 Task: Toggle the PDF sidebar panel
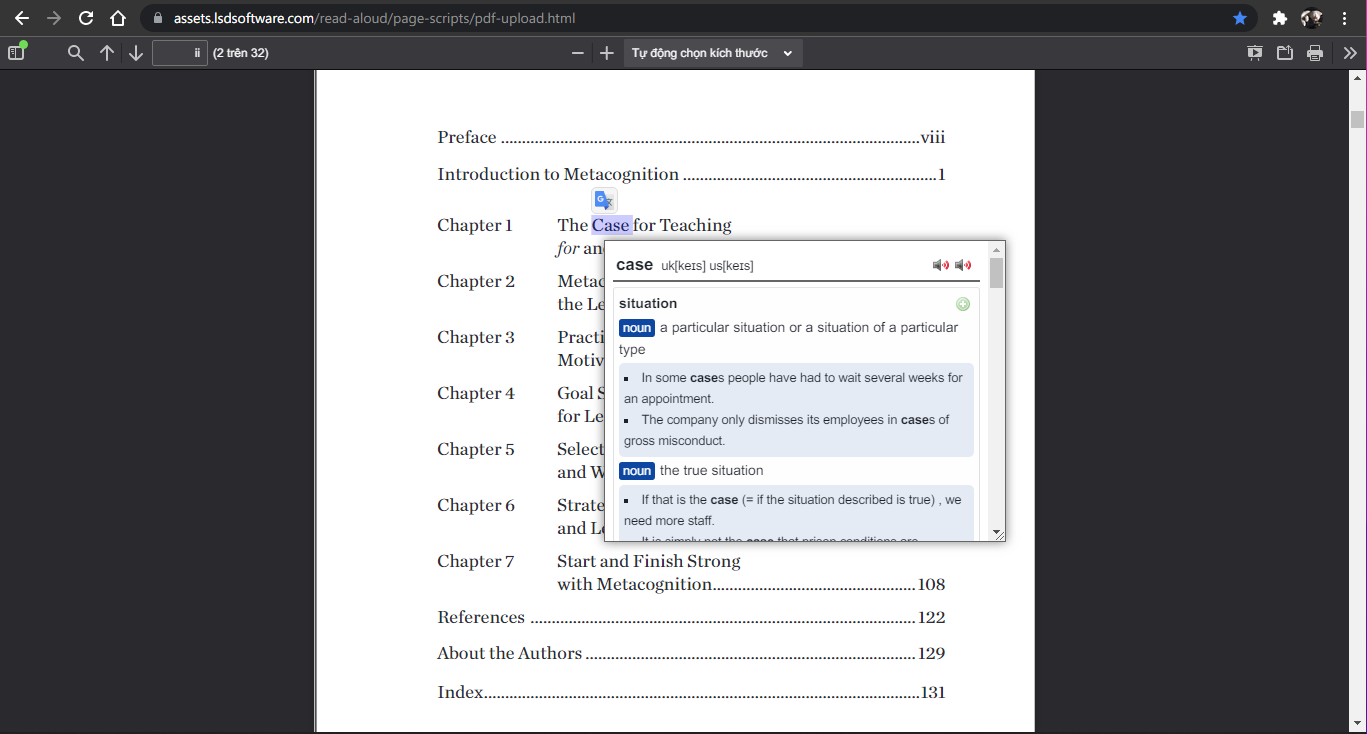click(x=16, y=53)
